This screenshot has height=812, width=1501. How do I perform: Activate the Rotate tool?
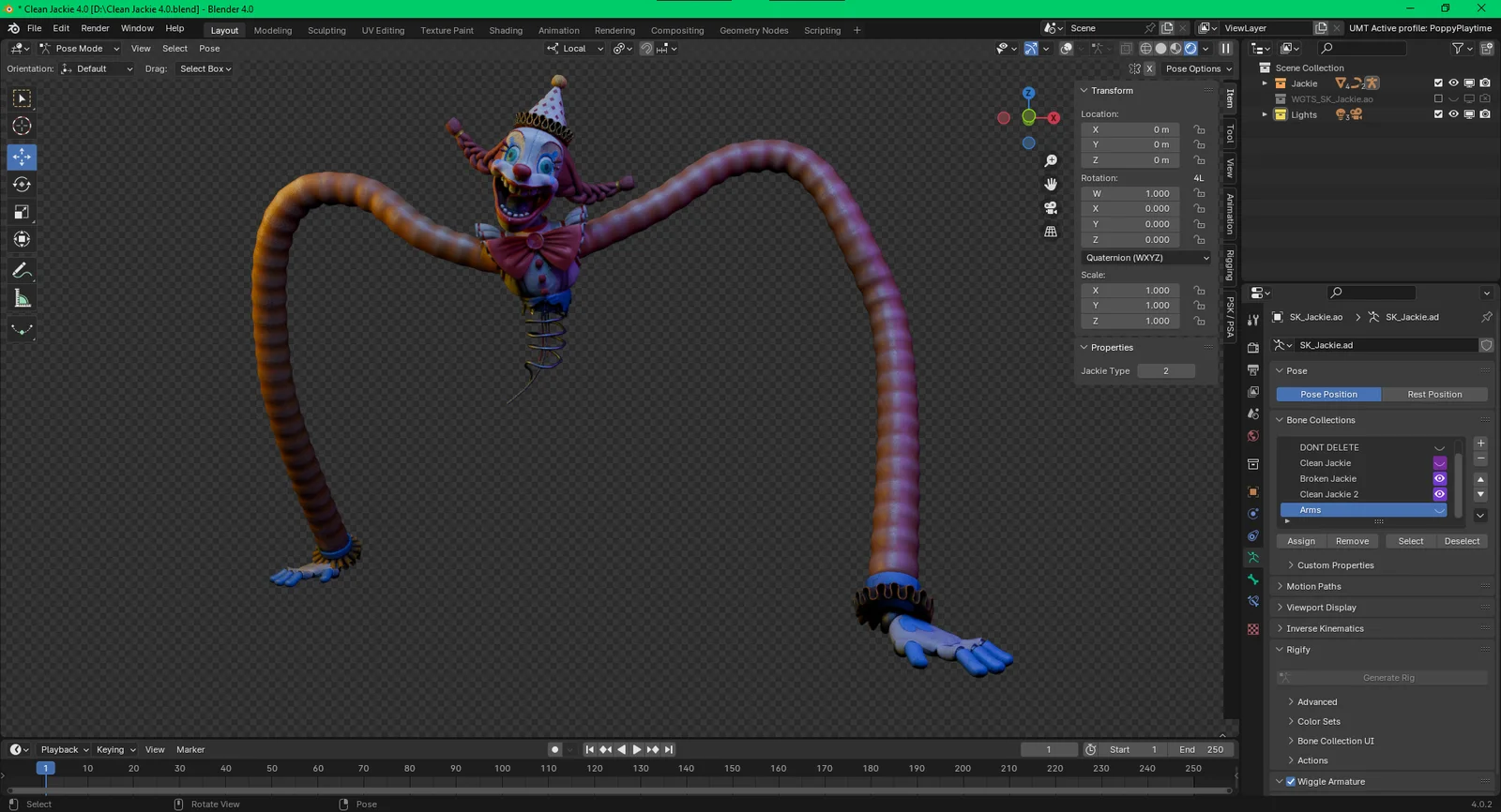(x=22, y=185)
